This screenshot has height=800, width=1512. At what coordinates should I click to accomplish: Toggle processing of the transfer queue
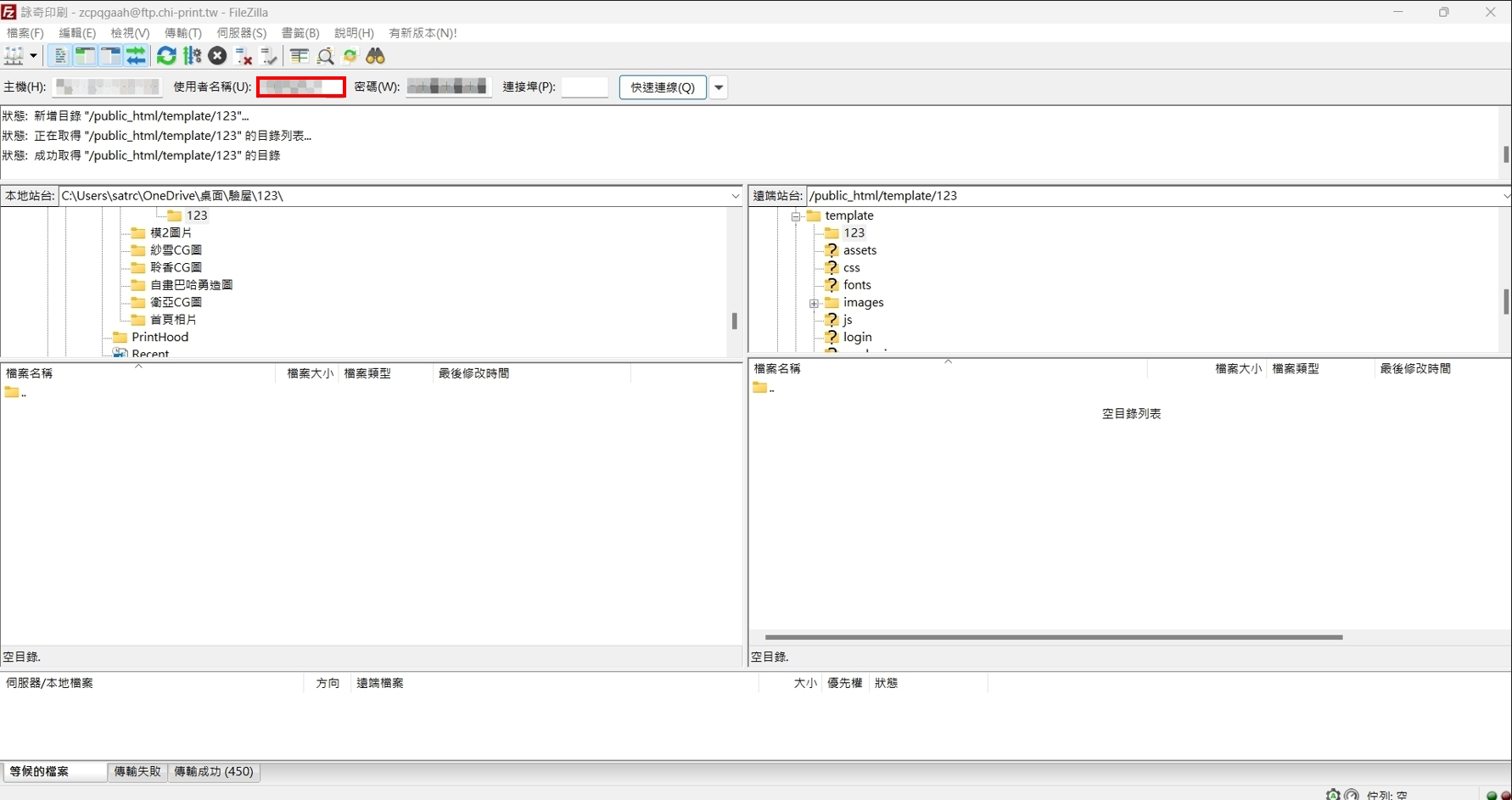[x=193, y=56]
